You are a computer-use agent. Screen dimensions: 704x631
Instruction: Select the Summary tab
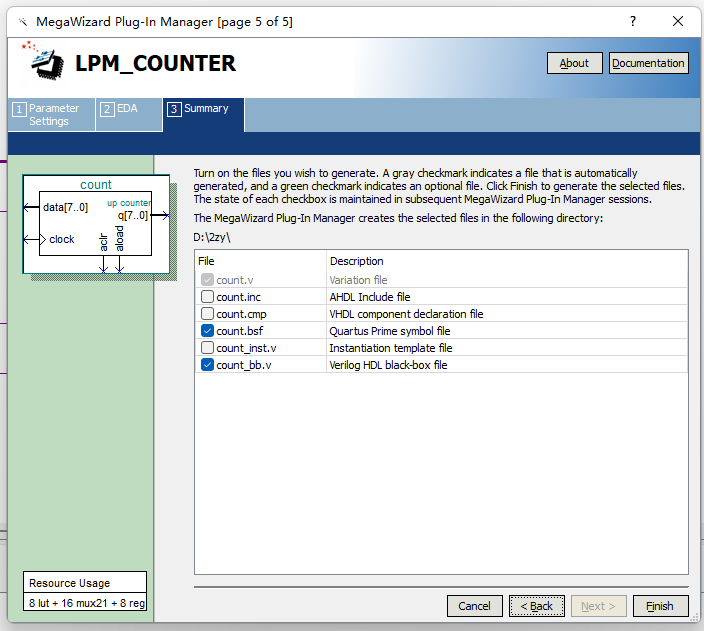(x=203, y=115)
